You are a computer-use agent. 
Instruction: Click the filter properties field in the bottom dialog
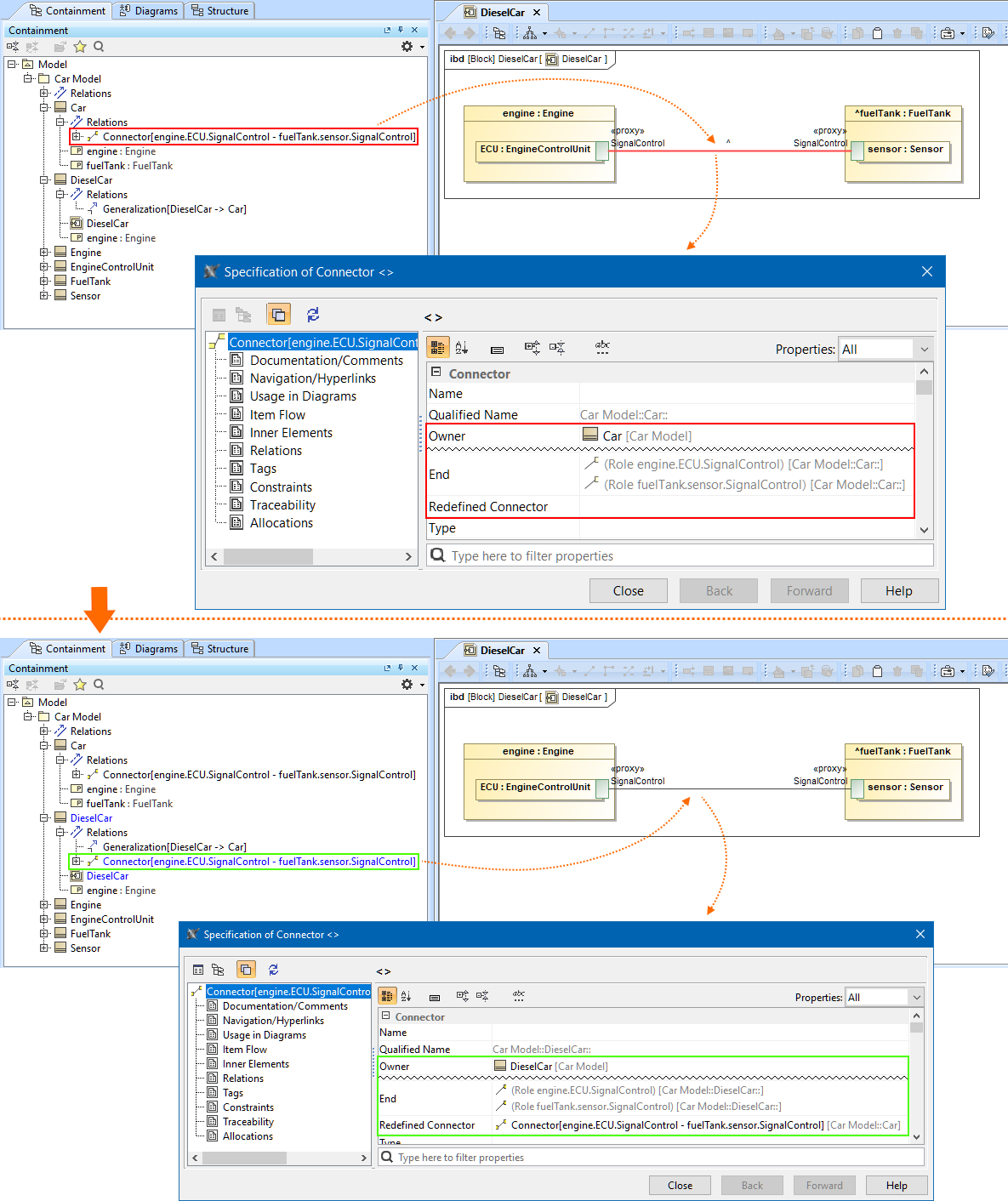tap(651, 1158)
